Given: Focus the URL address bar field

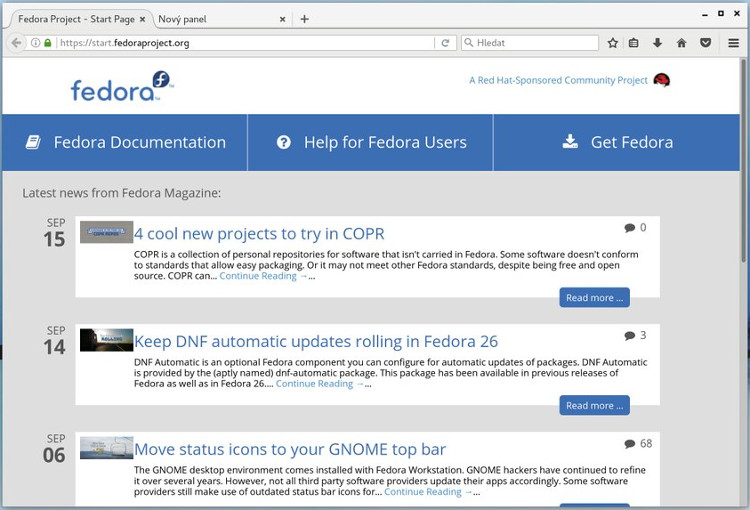Looking at the screenshot, I should click(244, 43).
